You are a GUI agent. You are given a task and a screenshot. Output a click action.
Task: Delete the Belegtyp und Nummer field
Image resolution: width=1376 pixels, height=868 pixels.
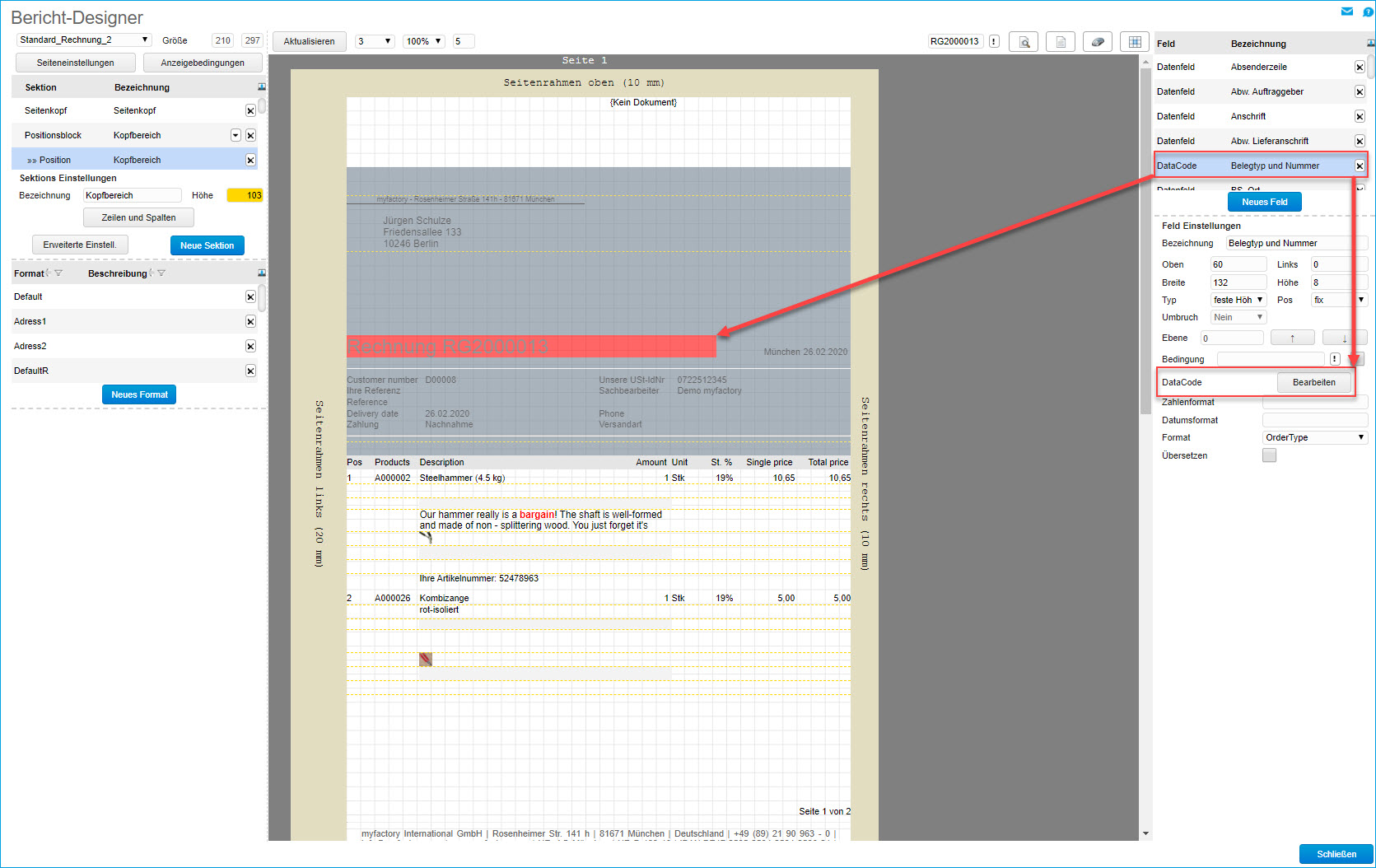click(x=1360, y=166)
